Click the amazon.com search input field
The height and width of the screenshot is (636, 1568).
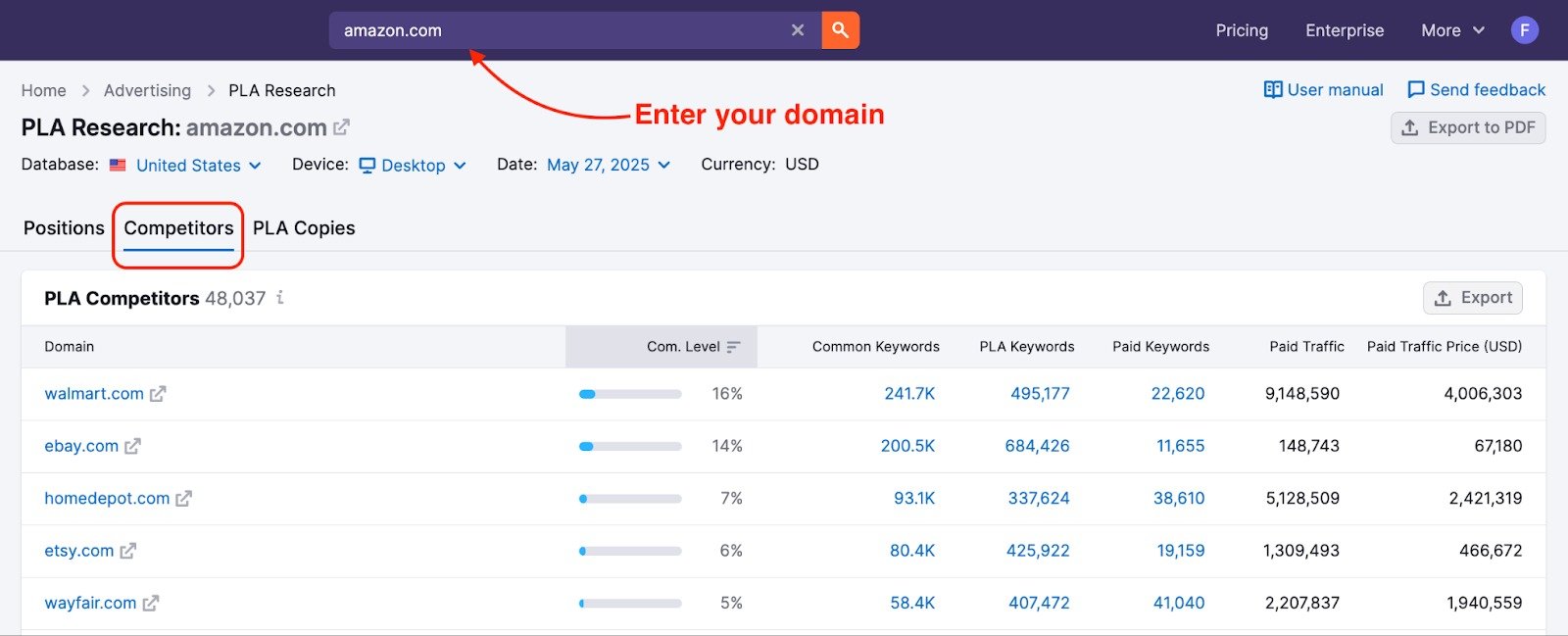click(559, 30)
